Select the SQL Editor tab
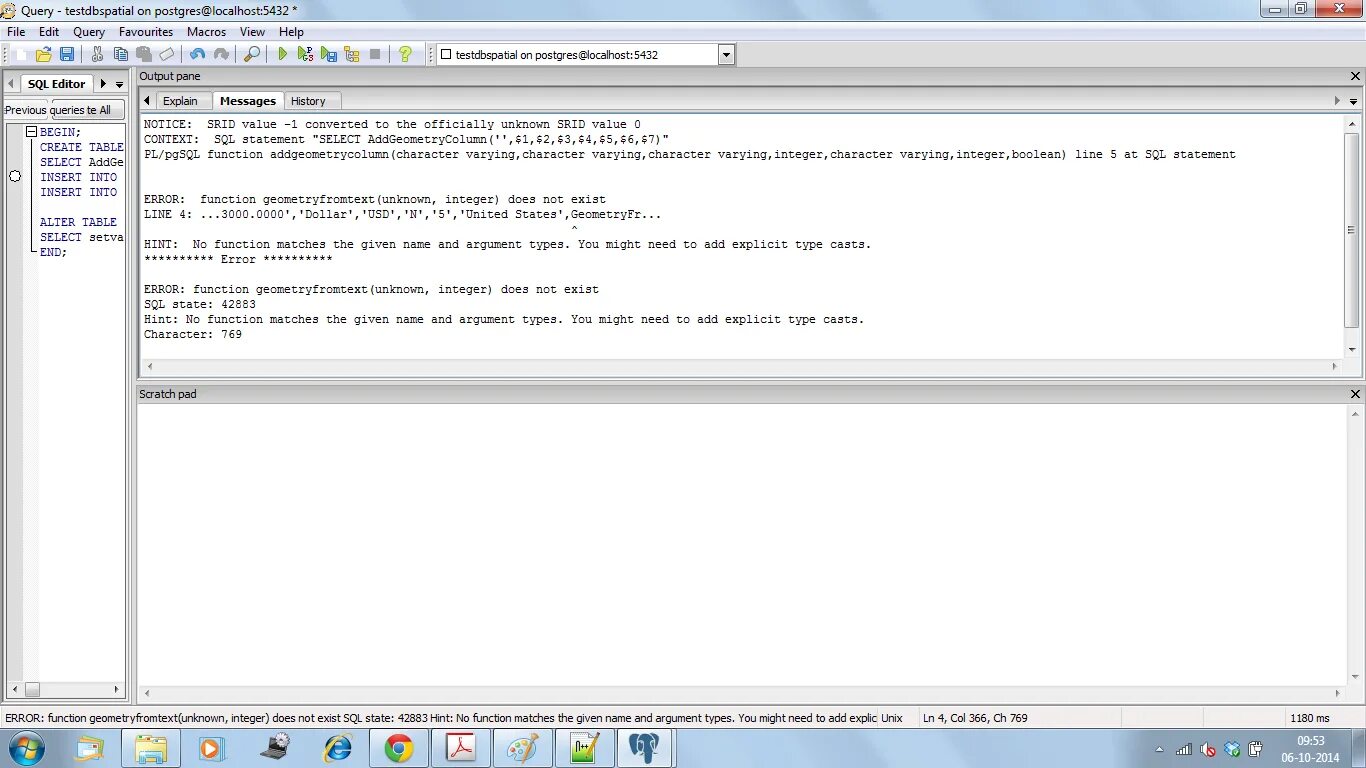The height and width of the screenshot is (768, 1366). pos(56,84)
